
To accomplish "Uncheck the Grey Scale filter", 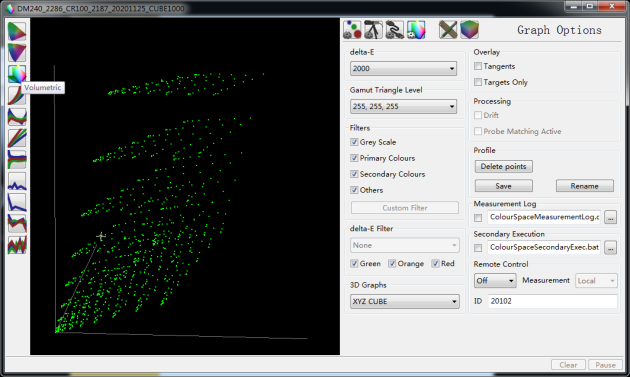I will click(354, 142).
